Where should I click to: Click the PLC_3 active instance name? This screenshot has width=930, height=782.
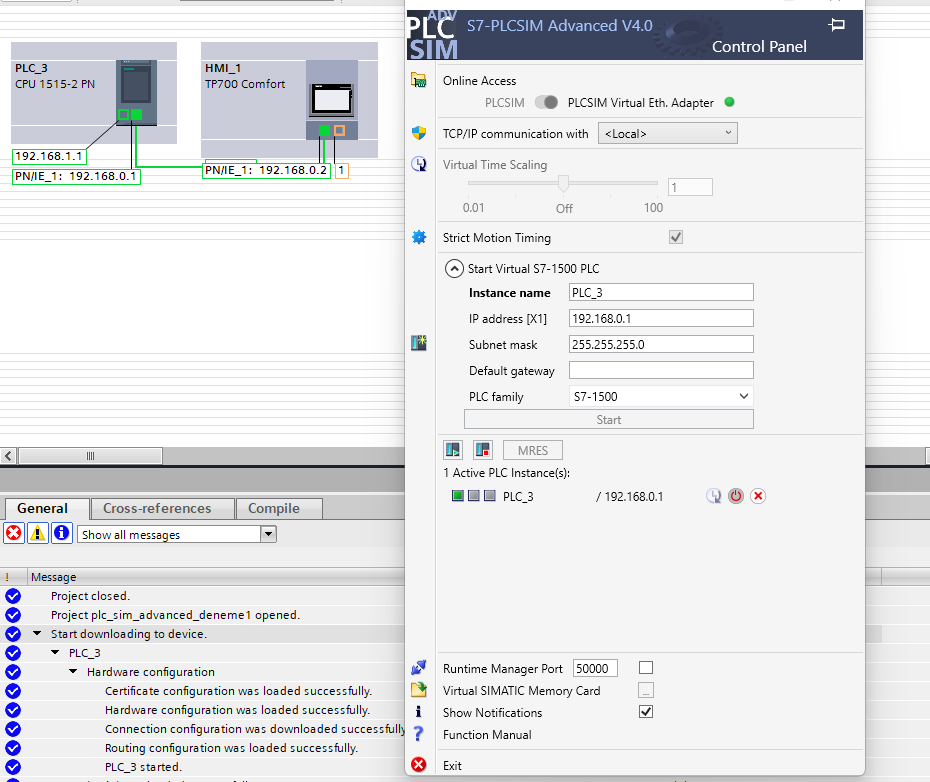click(518, 497)
